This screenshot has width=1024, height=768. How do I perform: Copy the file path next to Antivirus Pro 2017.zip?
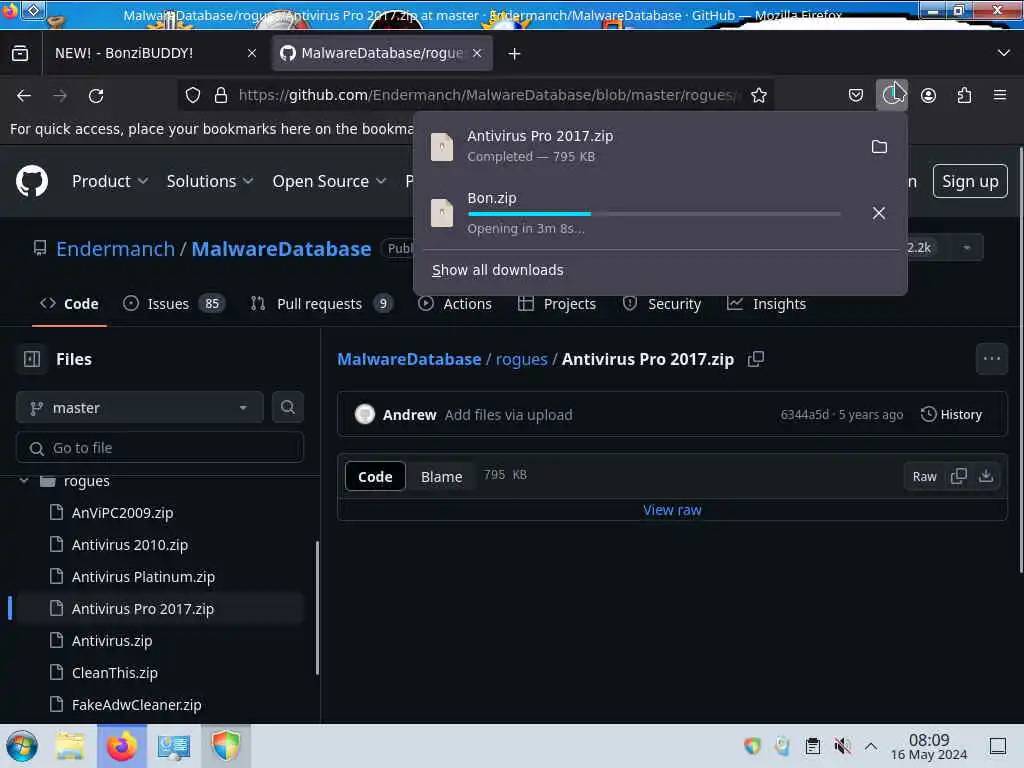(756, 359)
